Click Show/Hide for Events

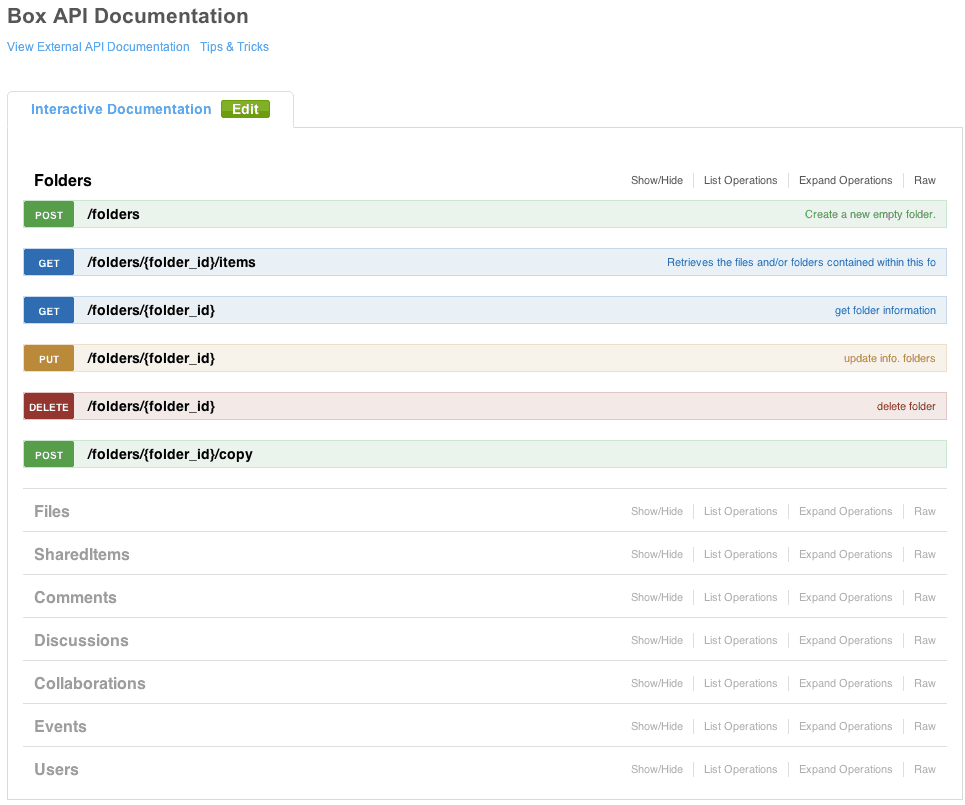pyautogui.click(x=657, y=727)
